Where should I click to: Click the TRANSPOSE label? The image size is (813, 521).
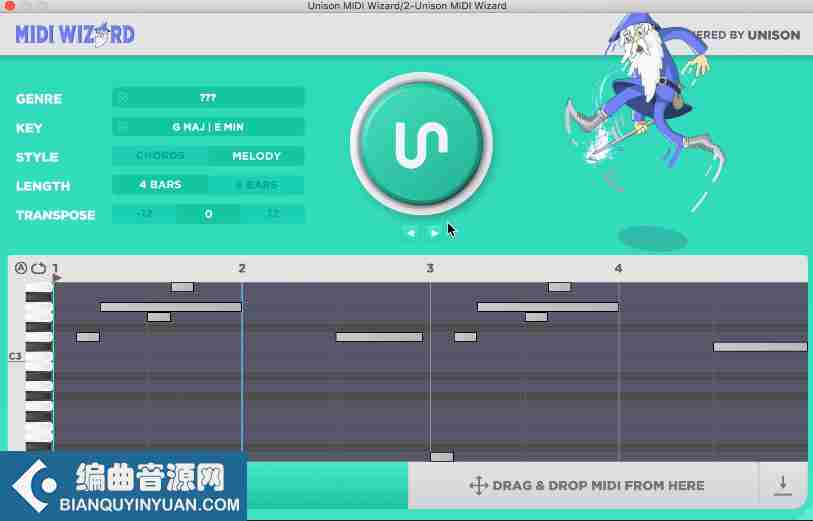(x=55, y=215)
